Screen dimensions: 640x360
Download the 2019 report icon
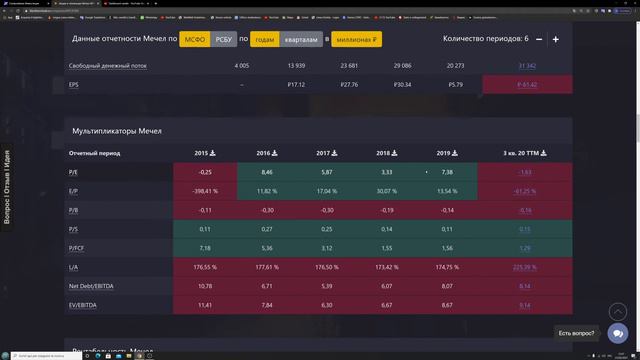point(455,153)
